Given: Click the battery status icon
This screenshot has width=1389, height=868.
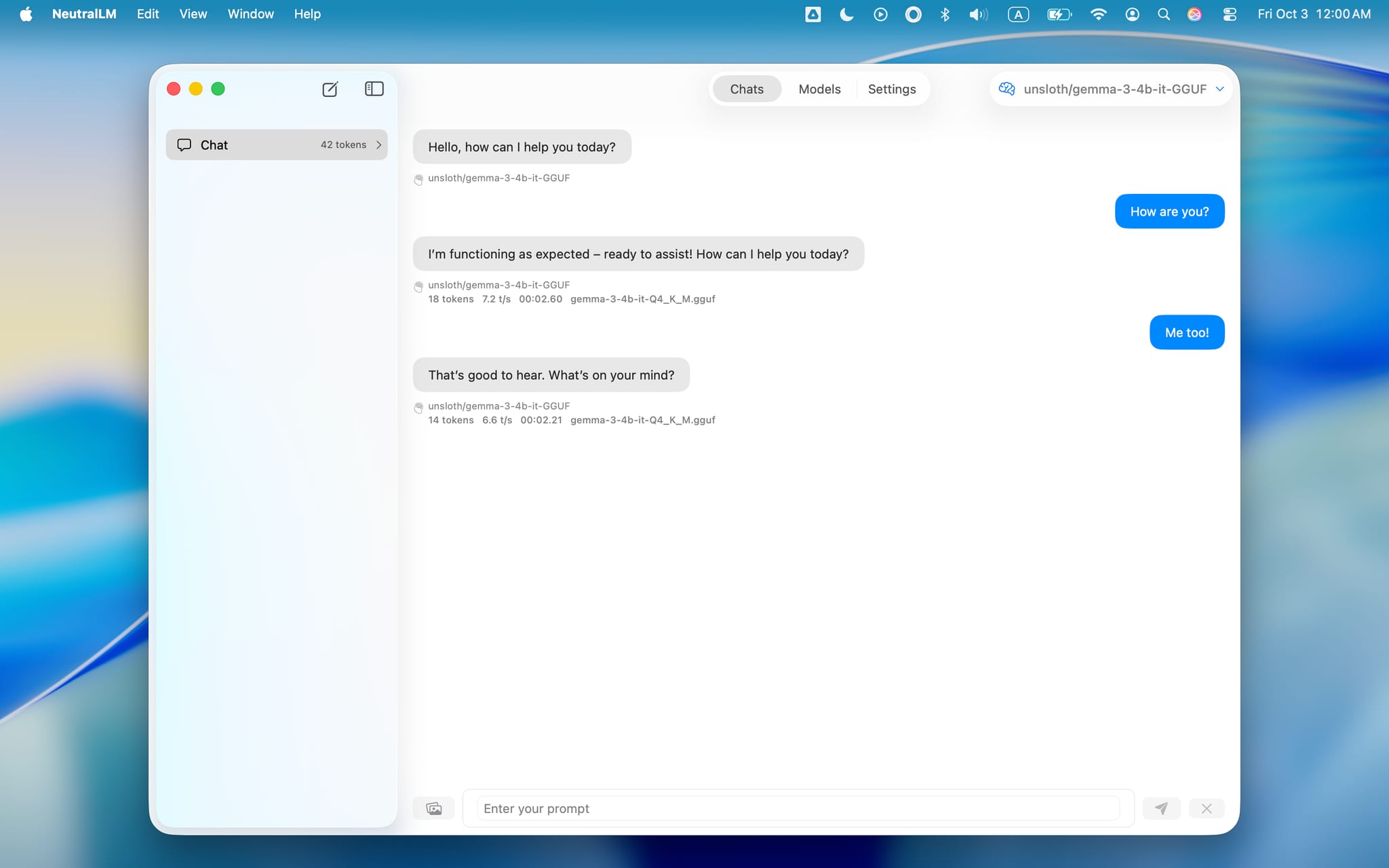Looking at the screenshot, I should [1057, 14].
